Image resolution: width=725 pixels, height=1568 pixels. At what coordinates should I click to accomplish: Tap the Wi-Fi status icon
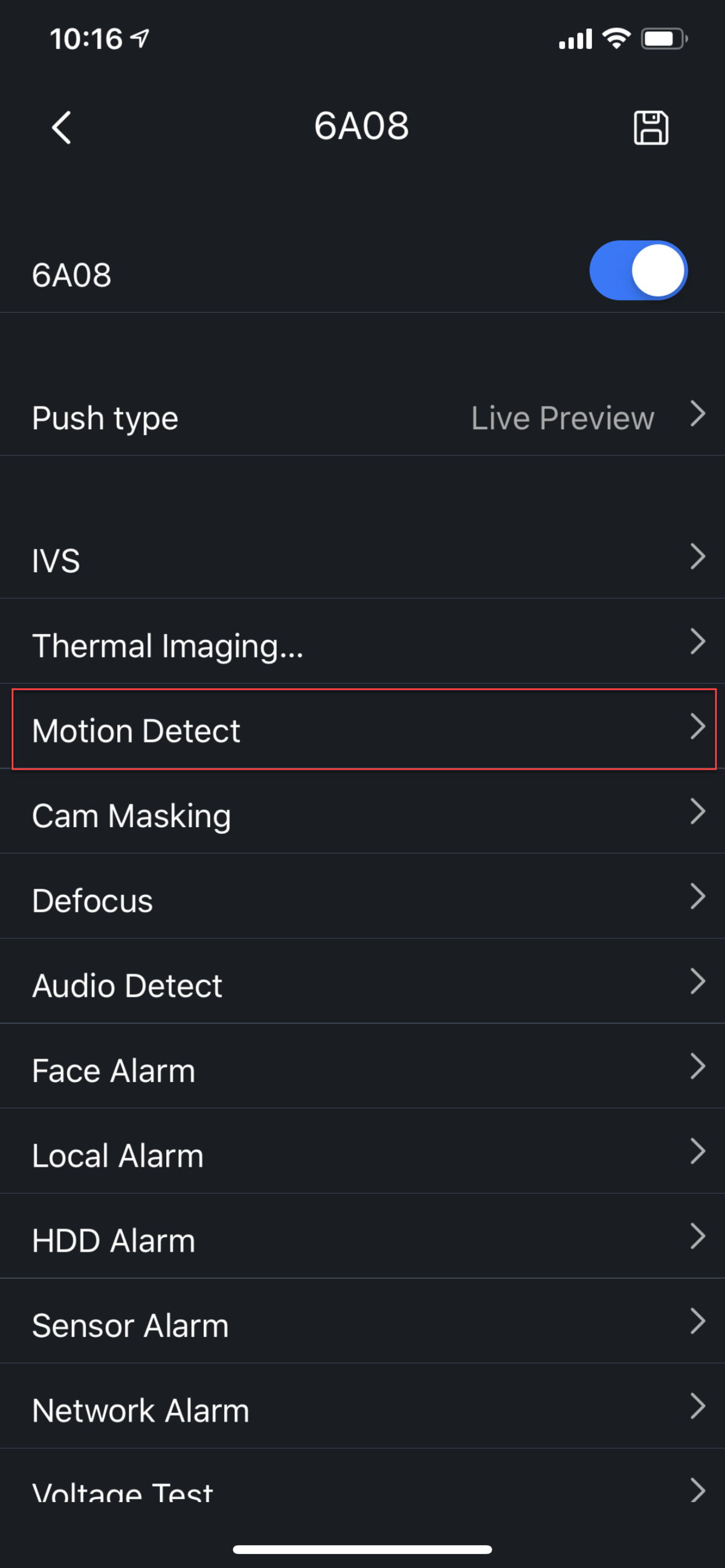click(616, 39)
